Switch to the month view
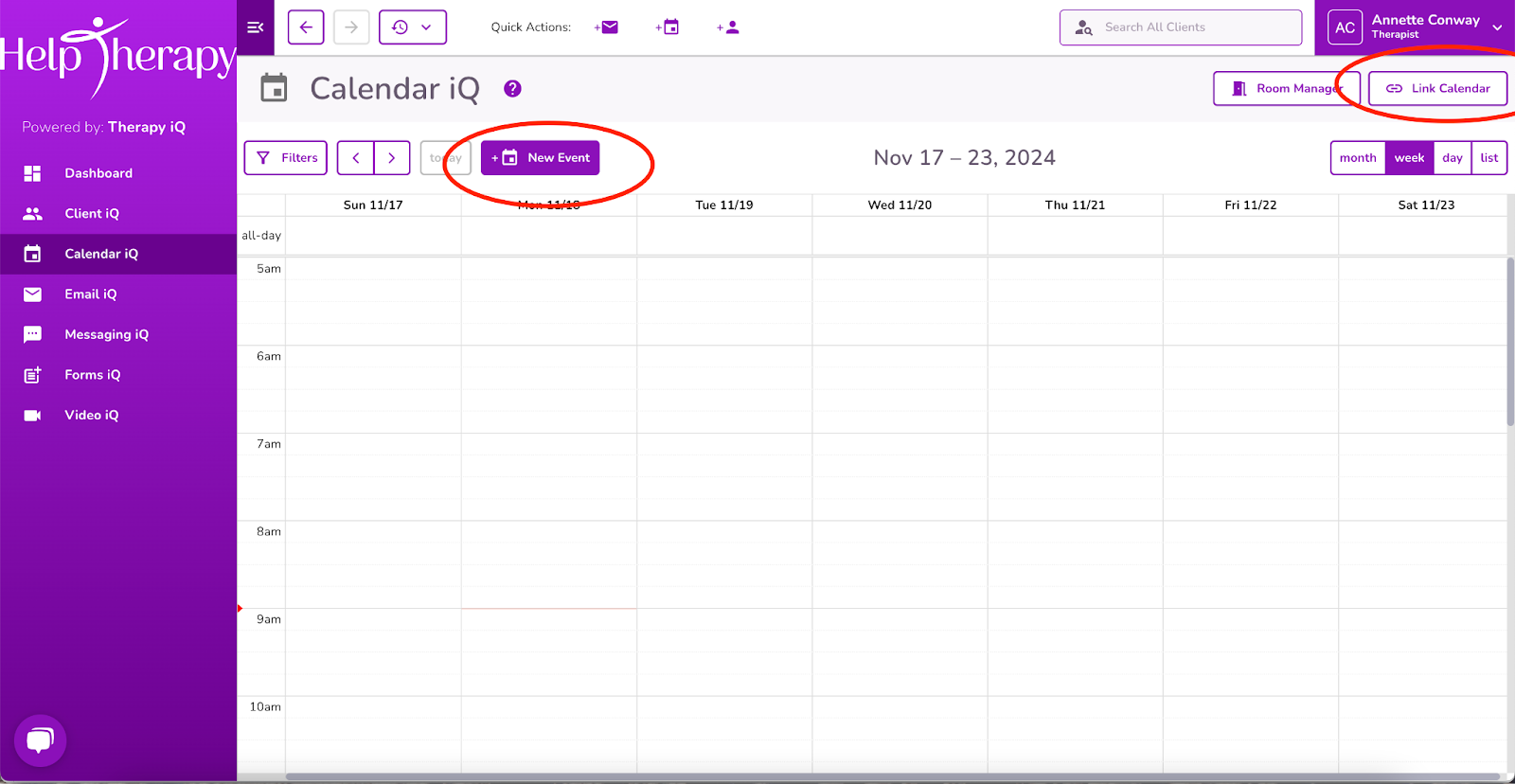1515x784 pixels. click(1358, 158)
